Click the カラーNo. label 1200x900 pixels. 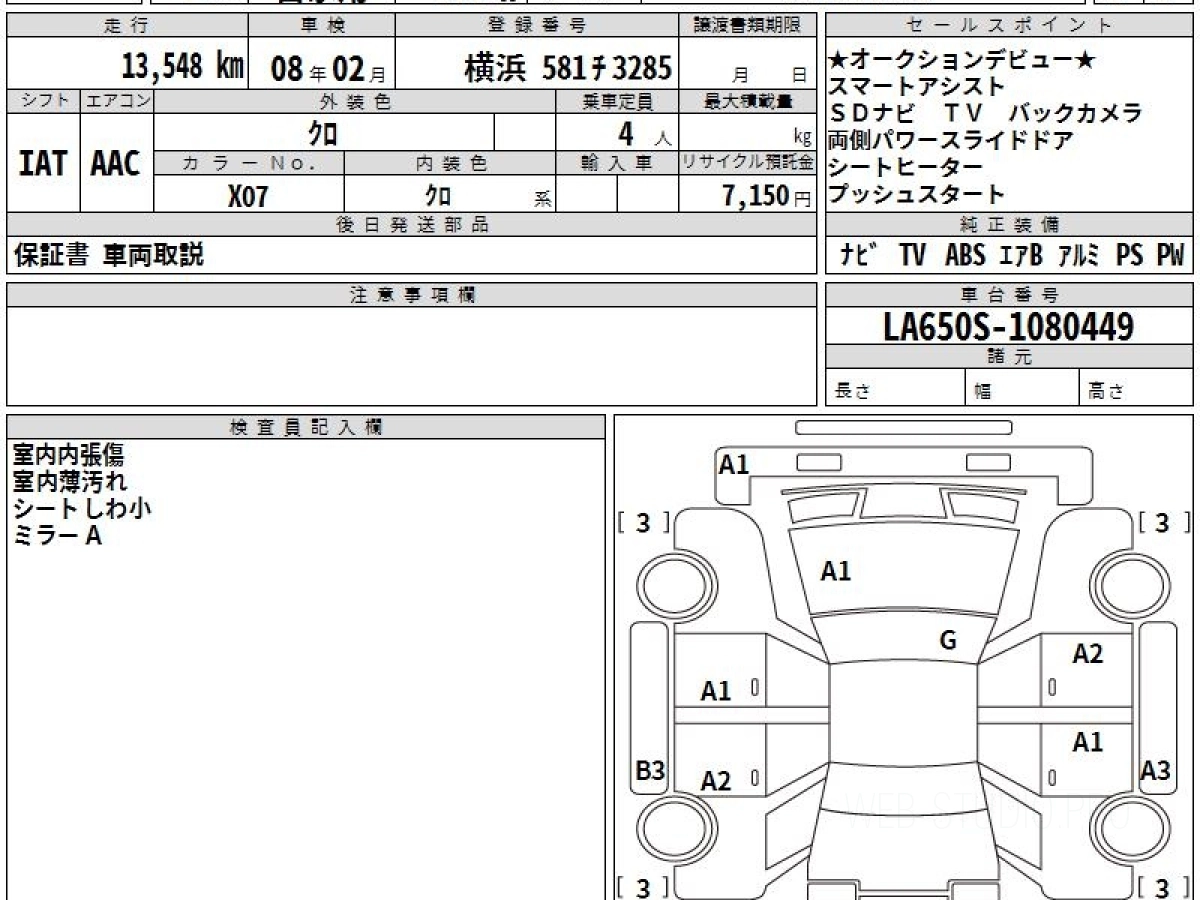point(250,164)
